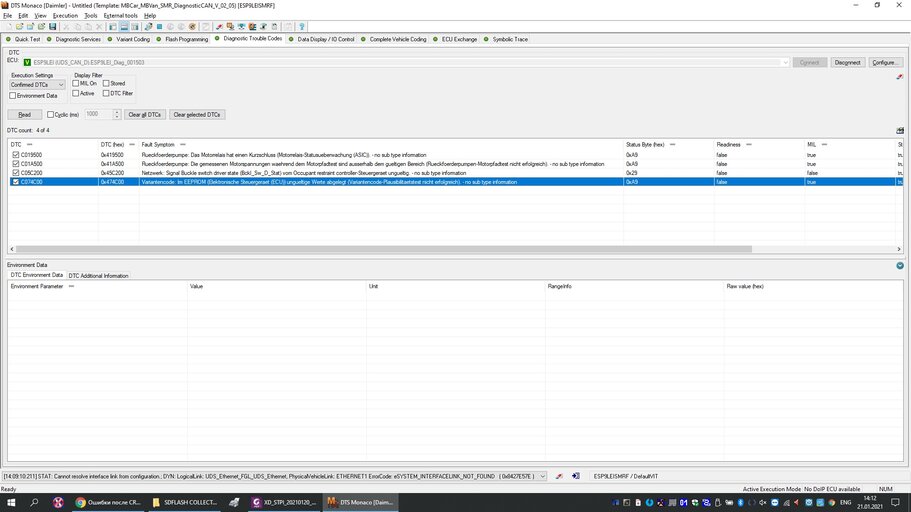Click the DTC table scroll left arrow
The image size is (911, 512).
(12, 249)
